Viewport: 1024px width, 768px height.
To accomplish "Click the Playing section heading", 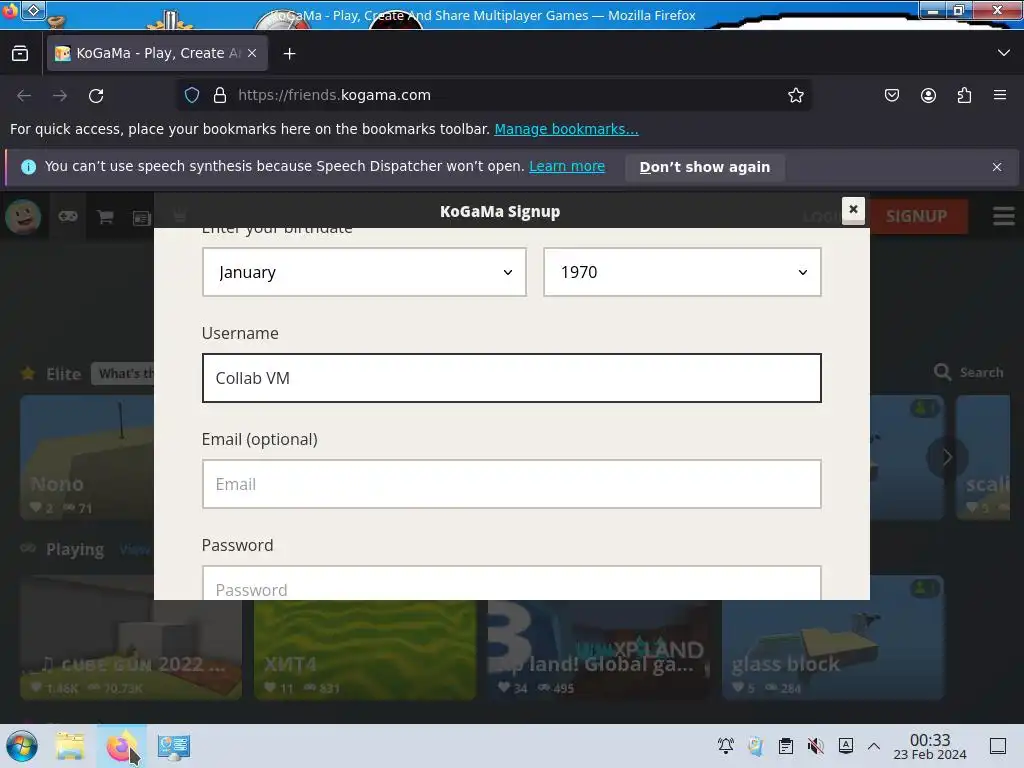I will coord(74,549).
